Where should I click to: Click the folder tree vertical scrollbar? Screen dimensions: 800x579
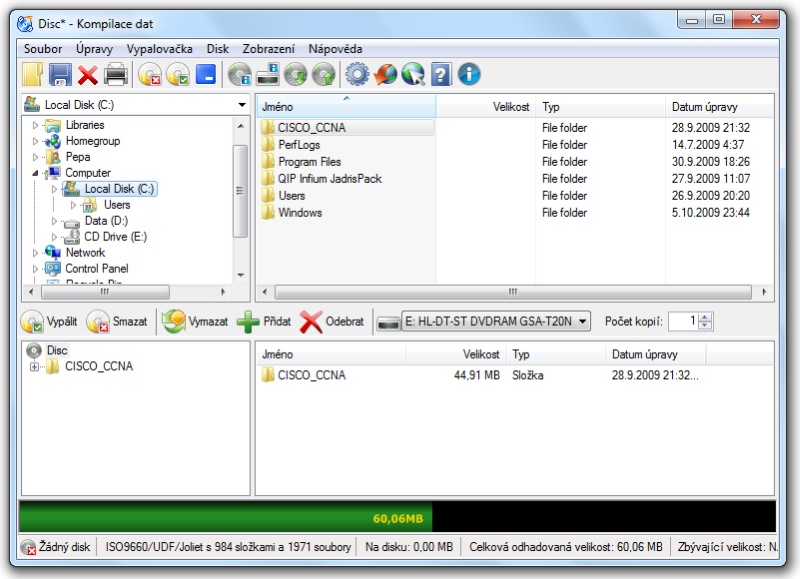(240, 191)
